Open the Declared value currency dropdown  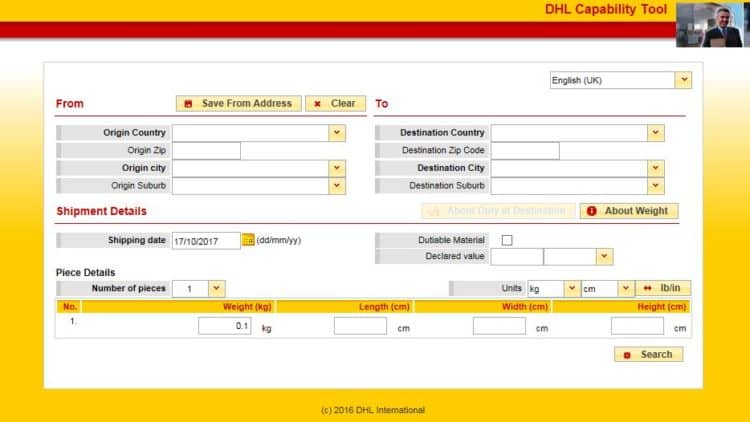coord(605,256)
